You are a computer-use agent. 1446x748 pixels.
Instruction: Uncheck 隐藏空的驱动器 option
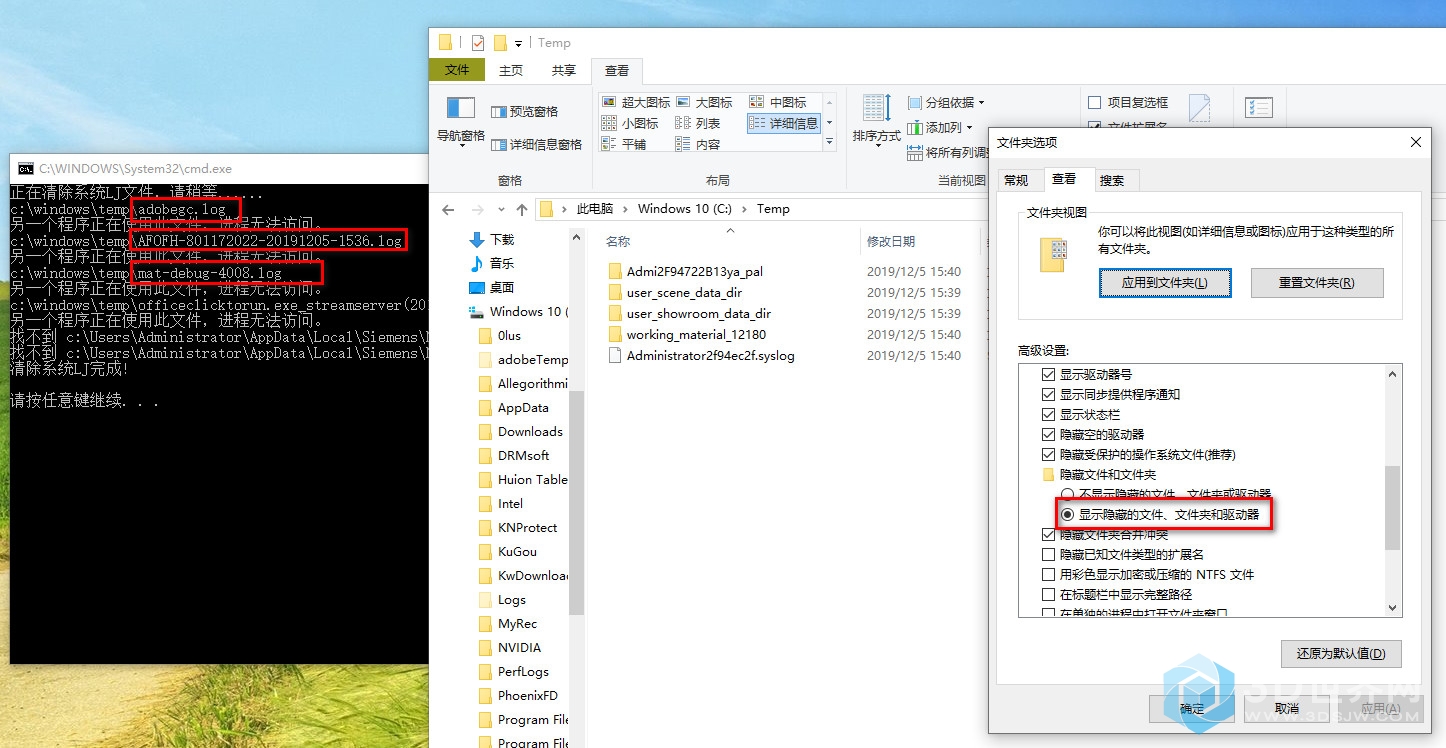point(1048,434)
